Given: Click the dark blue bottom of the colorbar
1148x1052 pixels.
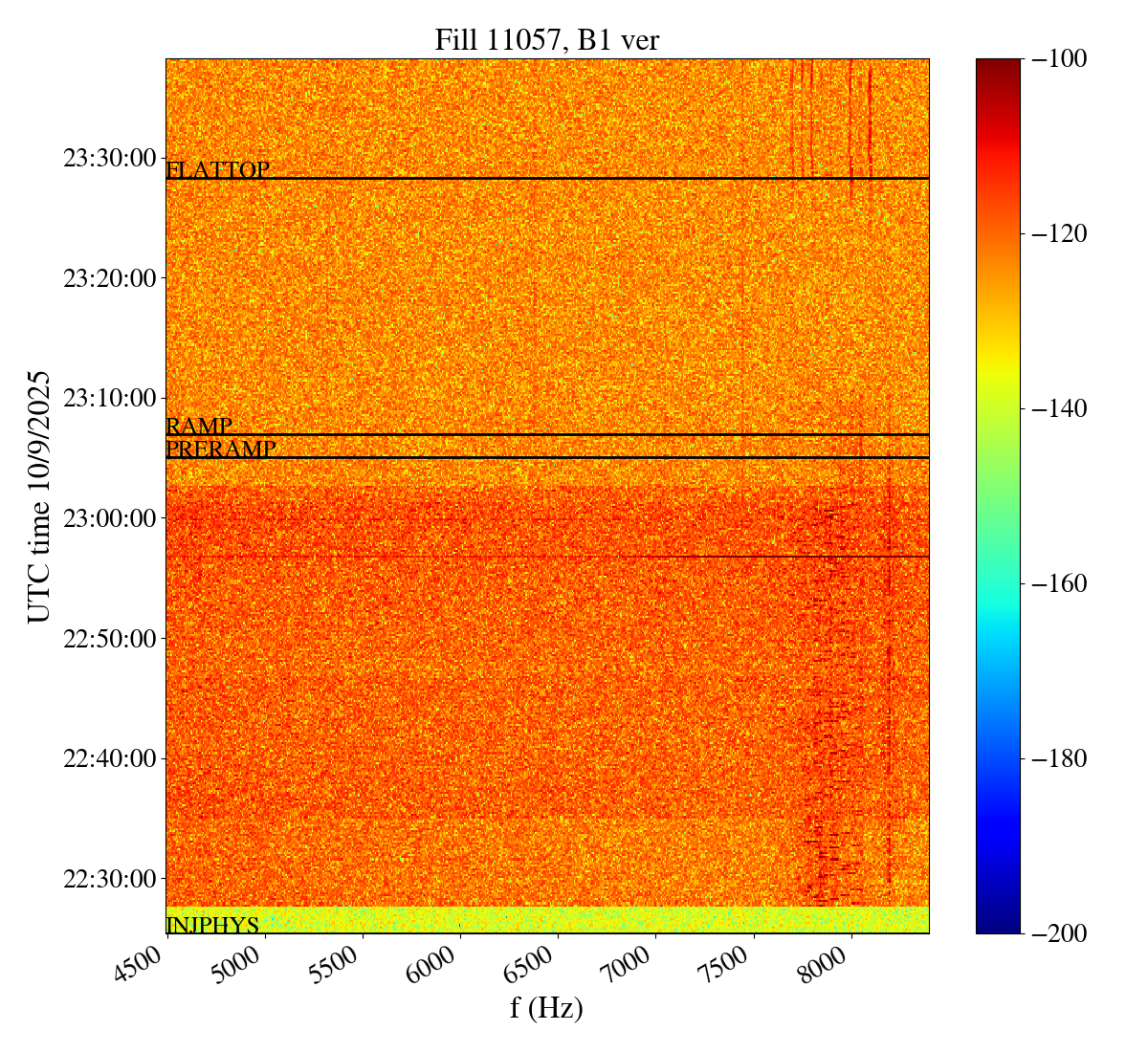Looking at the screenshot, I should [x=998, y=925].
